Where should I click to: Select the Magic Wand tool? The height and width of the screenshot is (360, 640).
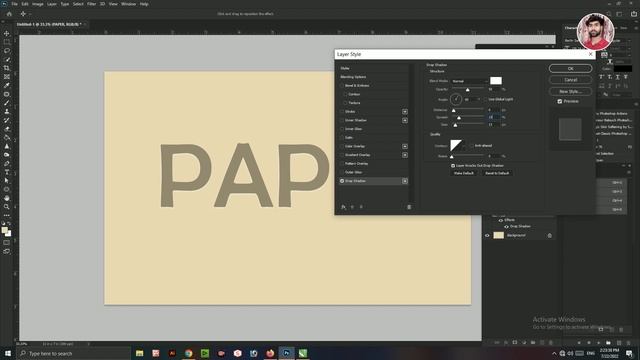(x=7, y=59)
